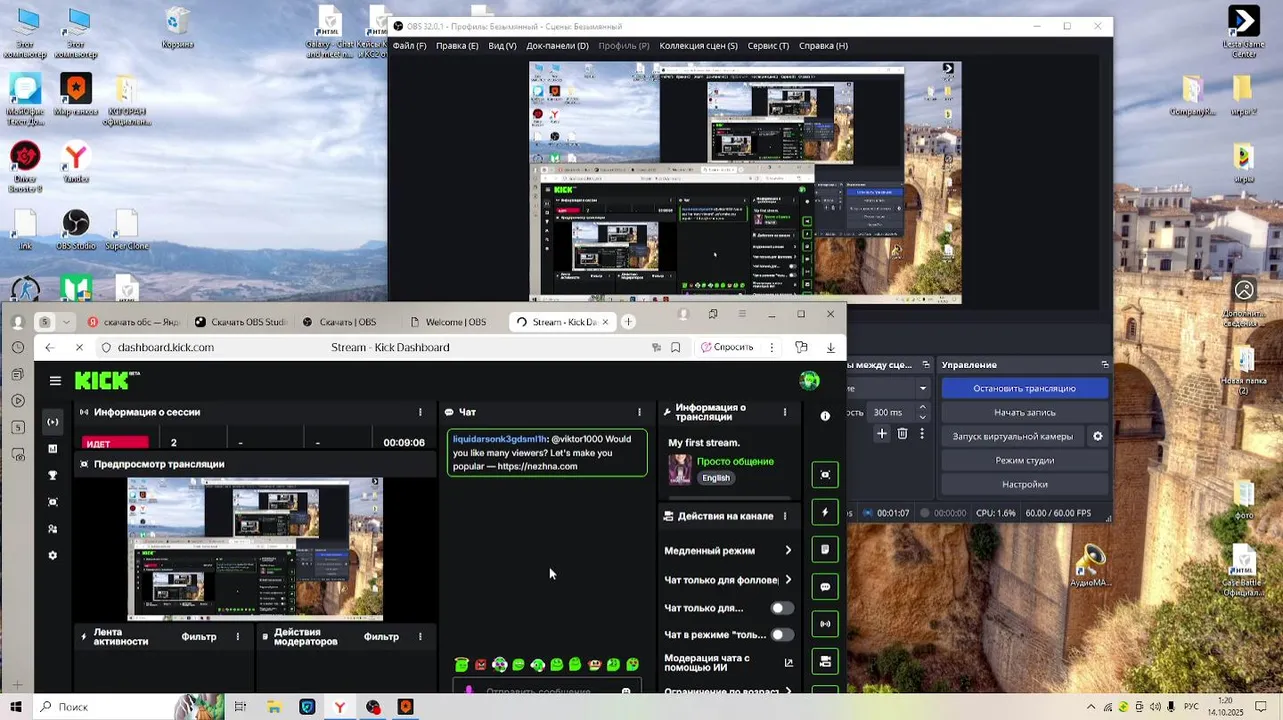Open the OBS scene transition dropdown
This screenshot has width=1283, height=720.
pyautogui.click(x=923, y=388)
